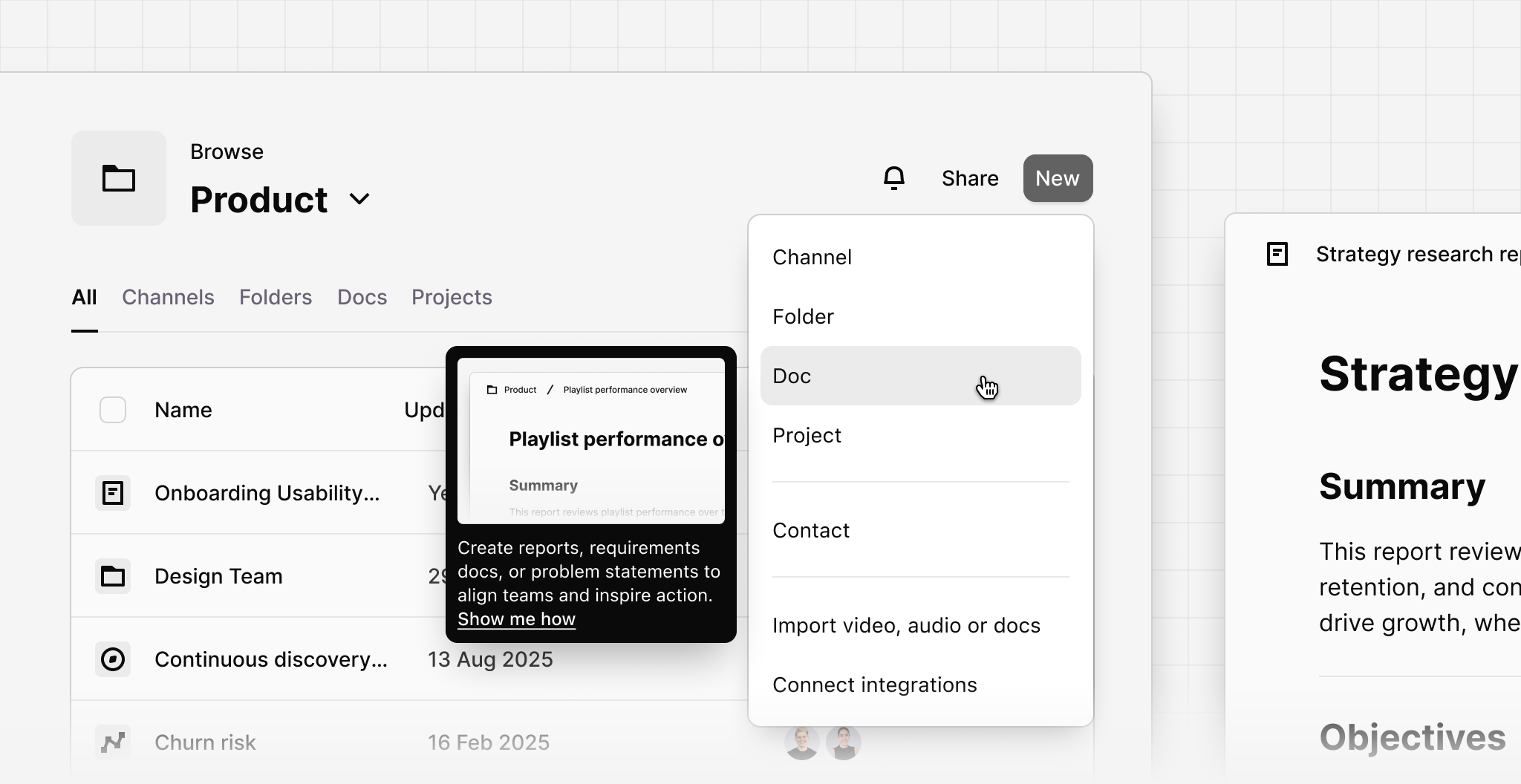1521x784 pixels.
Task: Click the first avatar in Churn risk row
Action: (x=802, y=742)
